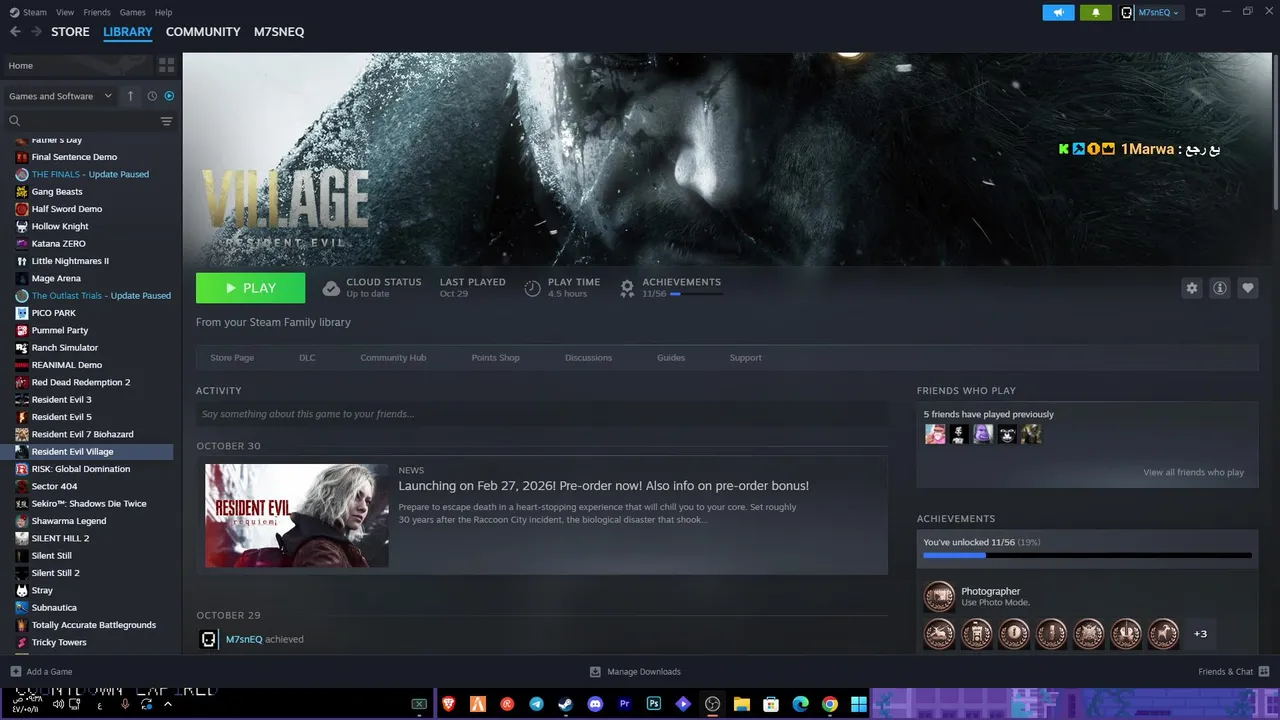Image resolution: width=1280 pixels, height=720 pixels.
Task: Switch to the COMMUNITY tab
Action: [x=203, y=32]
